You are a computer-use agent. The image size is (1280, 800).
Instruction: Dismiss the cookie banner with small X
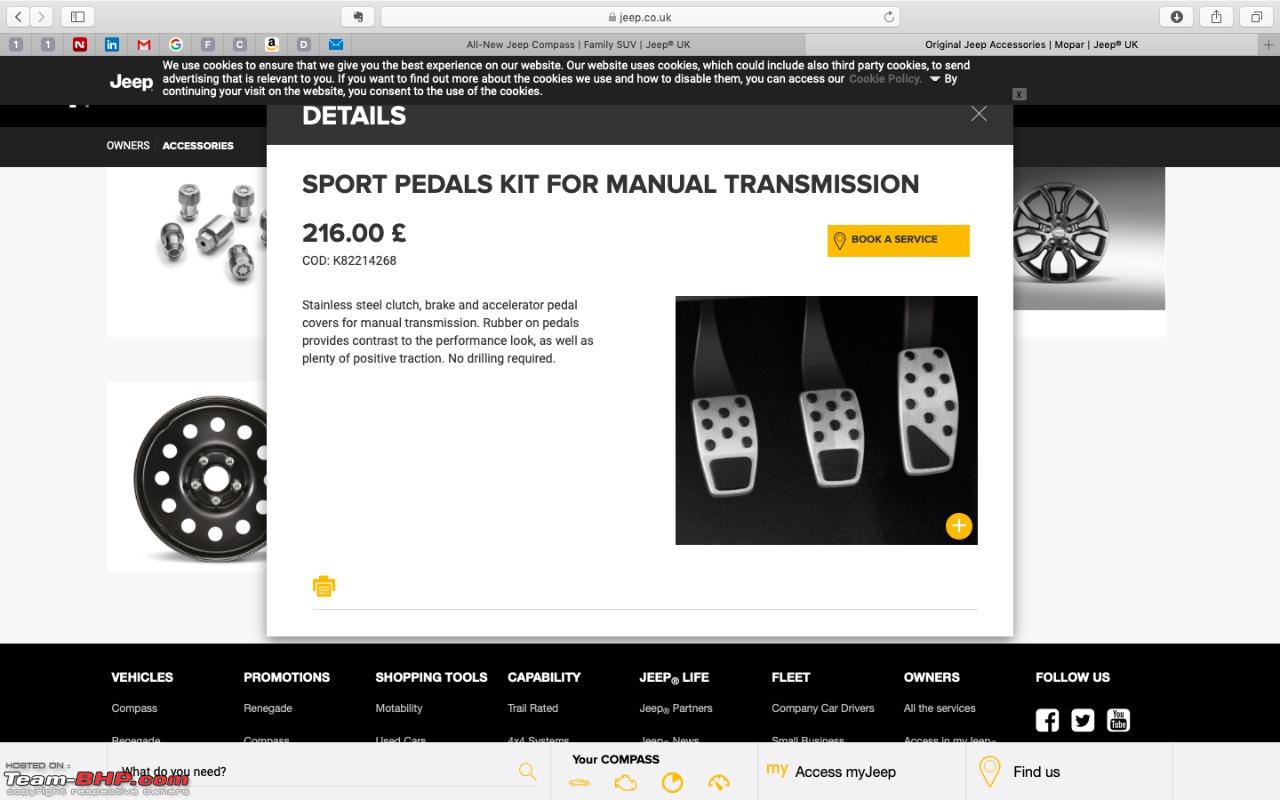click(1019, 94)
